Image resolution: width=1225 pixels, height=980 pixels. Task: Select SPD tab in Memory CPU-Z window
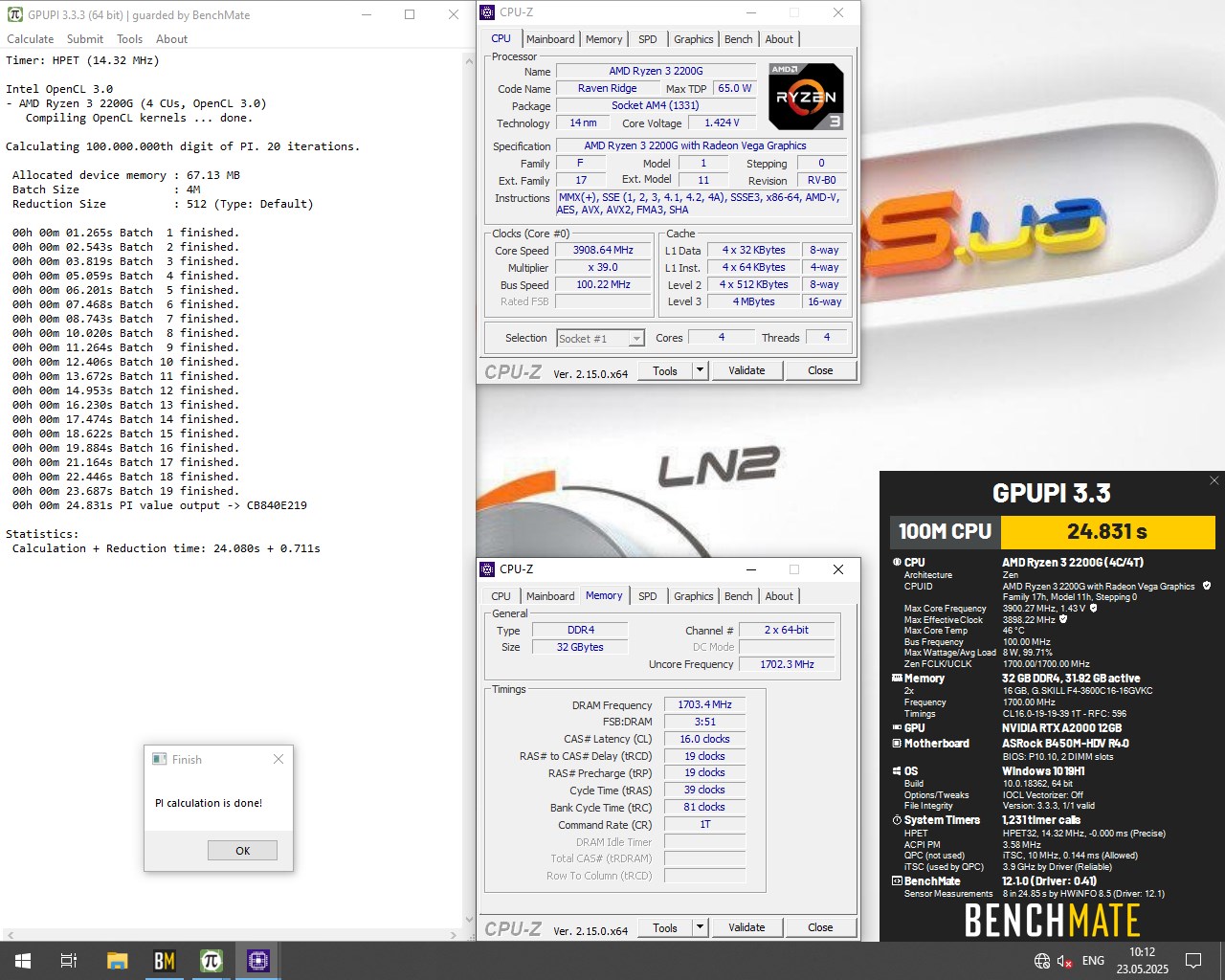click(x=648, y=596)
